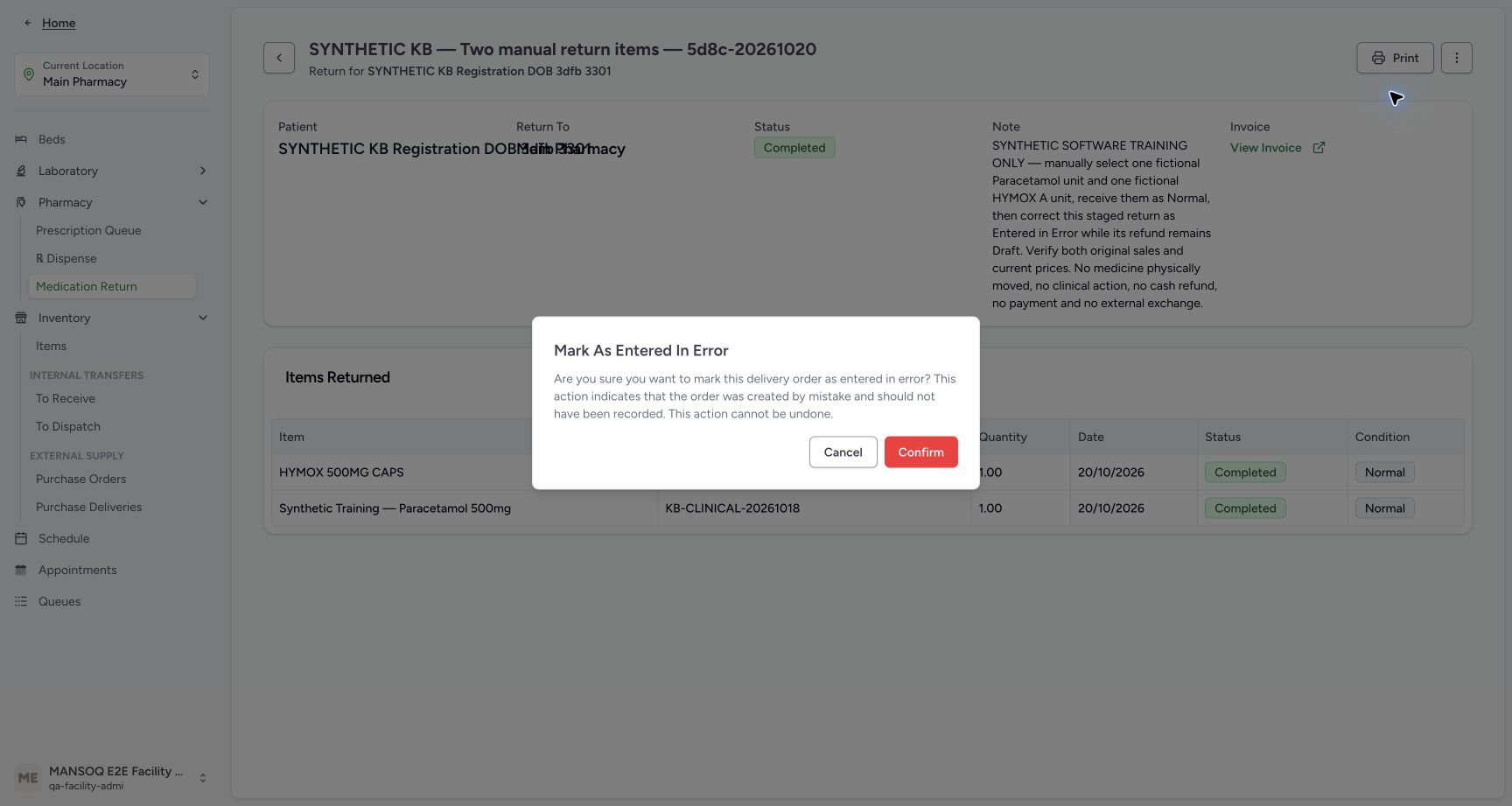Click the left arrow icon beside Home
This screenshot has height=806, width=1512.
tap(27, 23)
